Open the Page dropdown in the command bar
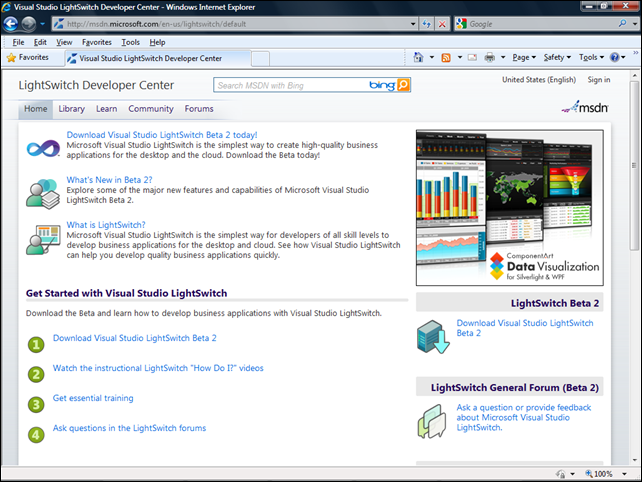Screen dimensions: 642x482 click(x=524, y=57)
